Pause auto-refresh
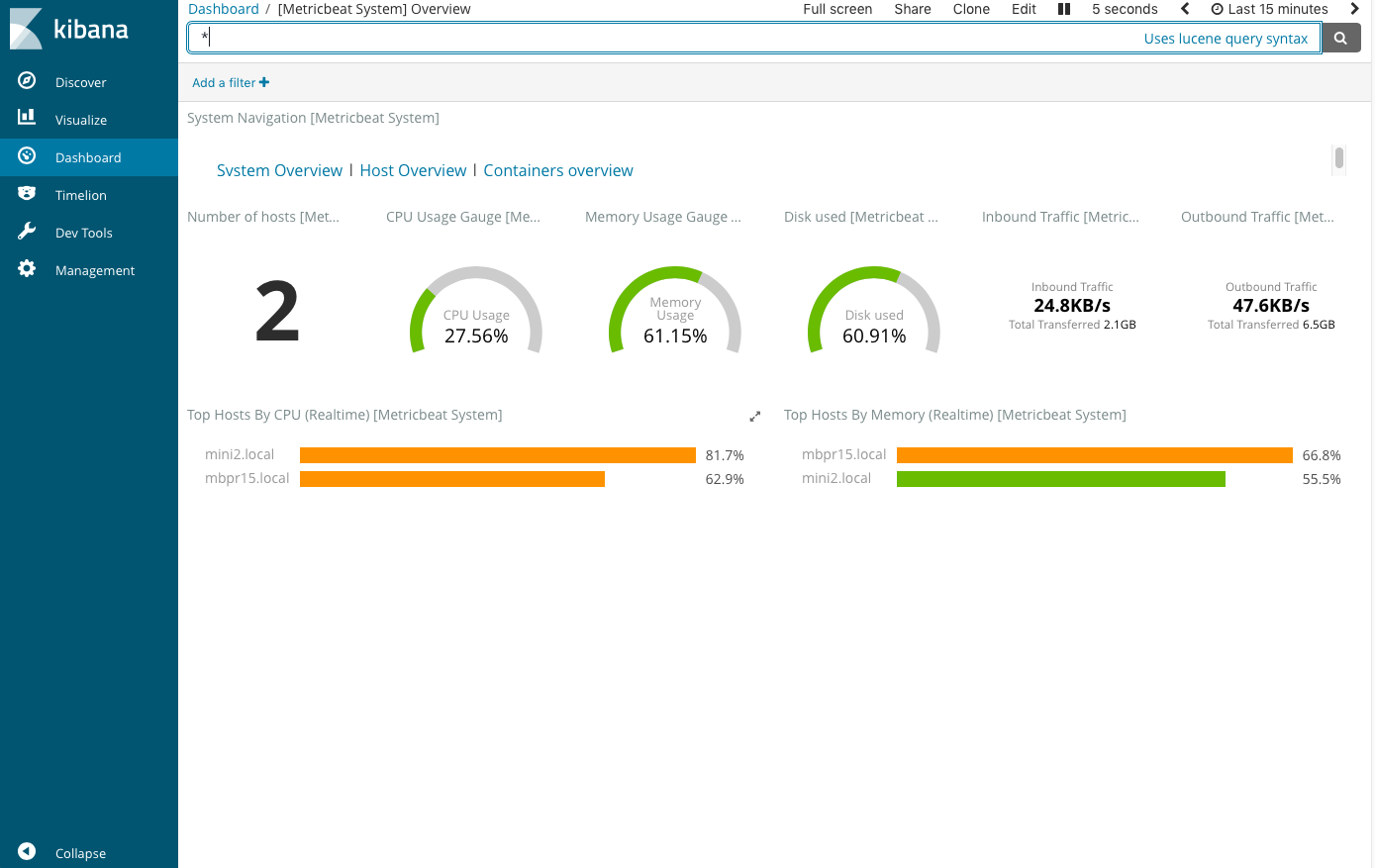Image resolution: width=1375 pixels, height=868 pixels. 1064,9
